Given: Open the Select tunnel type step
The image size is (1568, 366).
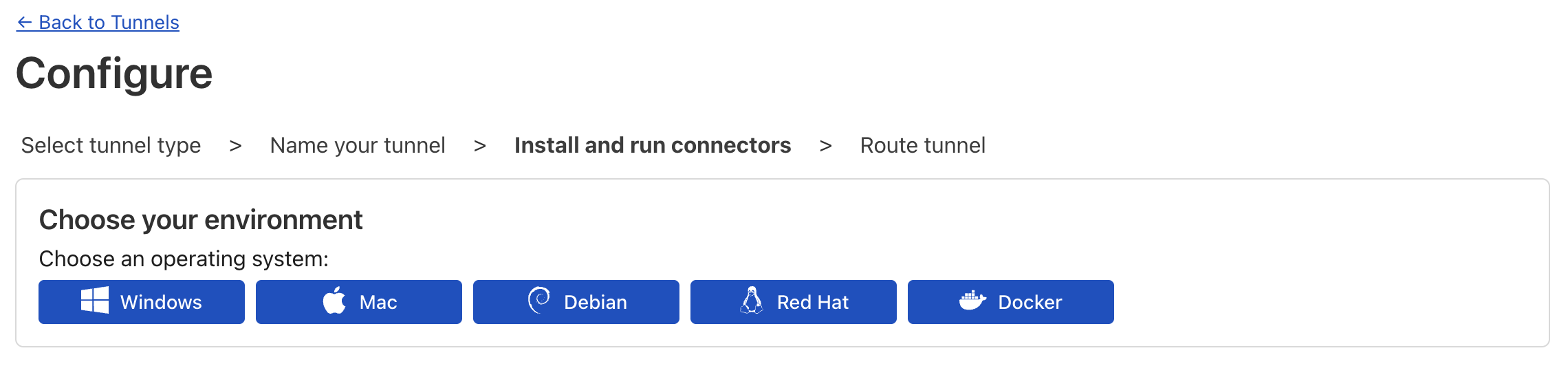Looking at the screenshot, I should [111, 145].
